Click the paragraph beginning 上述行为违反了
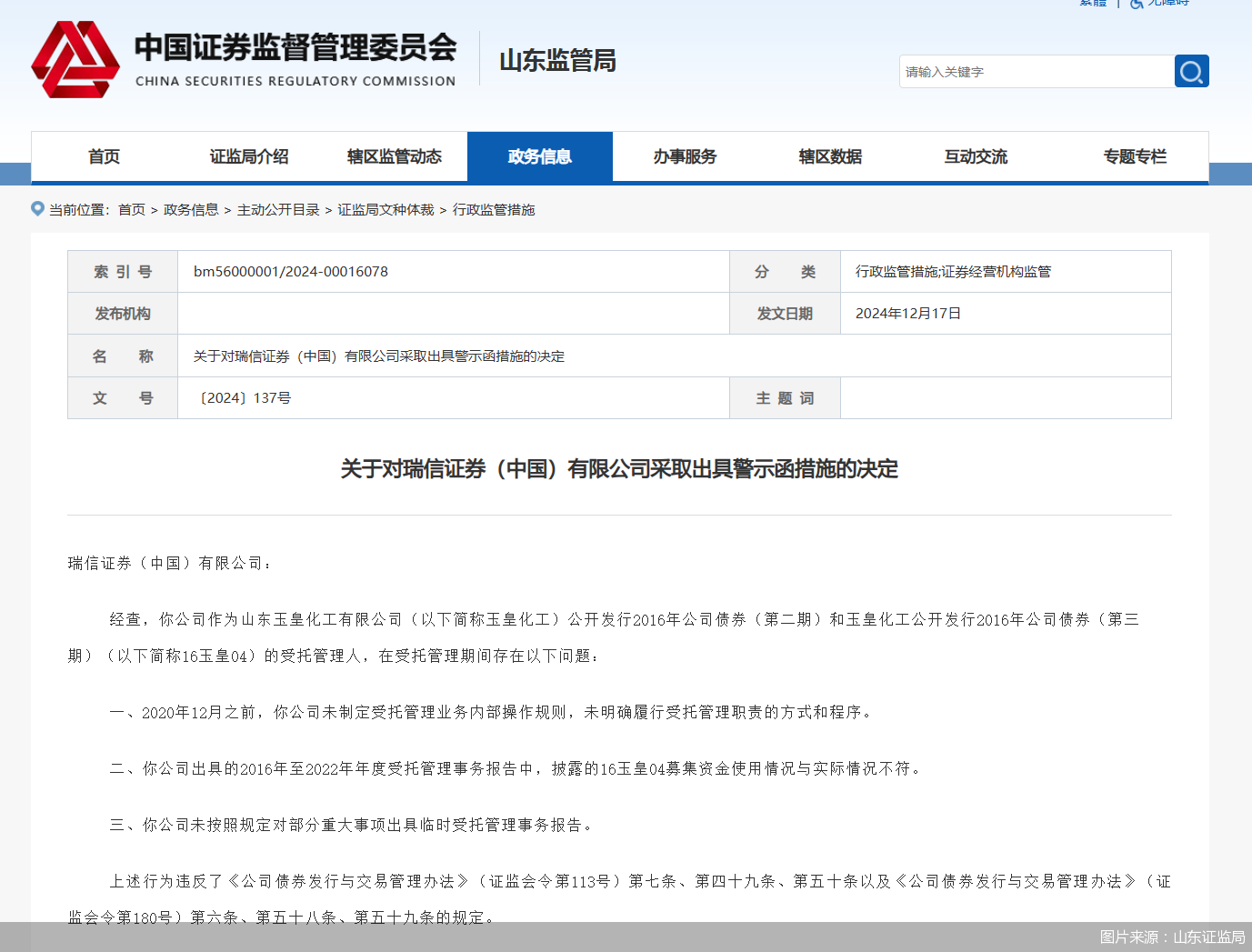This screenshot has height=952, width=1252. point(619,899)
